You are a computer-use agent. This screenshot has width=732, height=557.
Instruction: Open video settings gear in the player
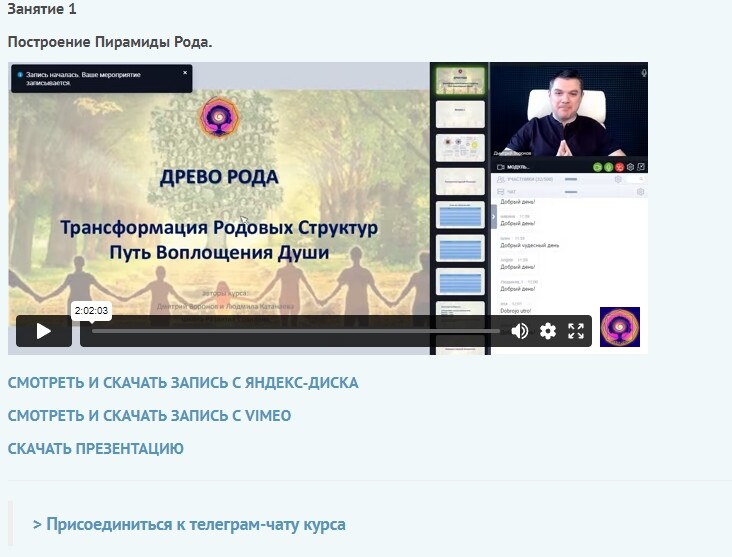(x=548, y=331)
